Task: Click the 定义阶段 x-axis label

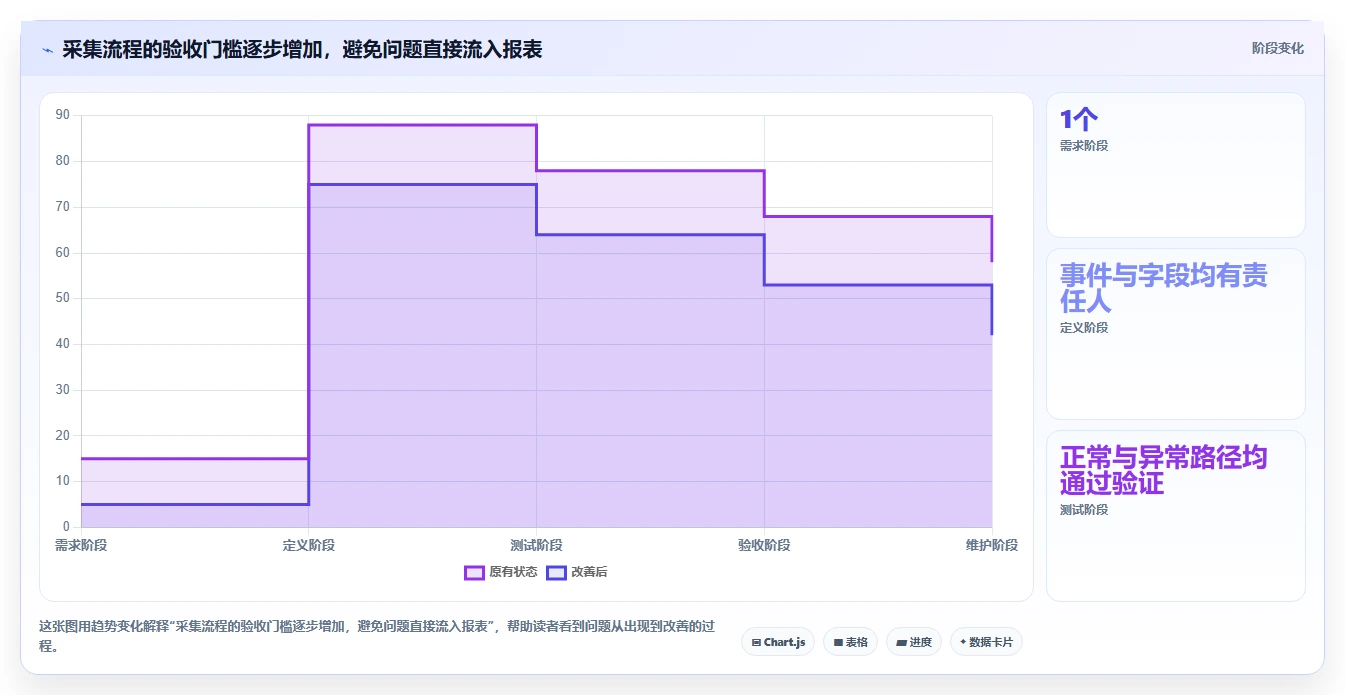Action: 309,545
